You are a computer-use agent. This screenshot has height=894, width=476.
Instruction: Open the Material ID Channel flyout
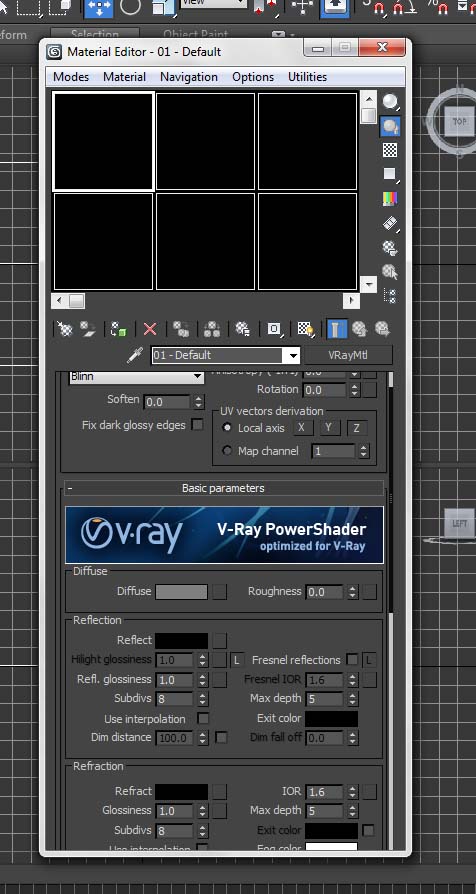tap(275, 329)
